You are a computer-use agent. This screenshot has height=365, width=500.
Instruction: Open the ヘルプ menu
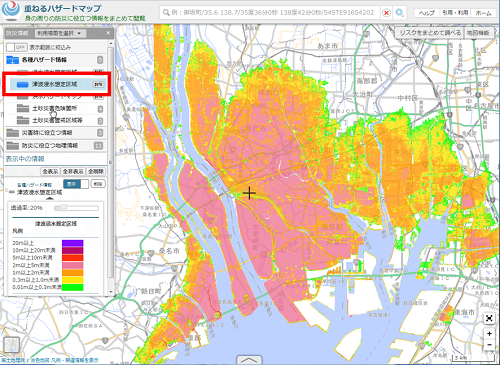tap(426, 13)
